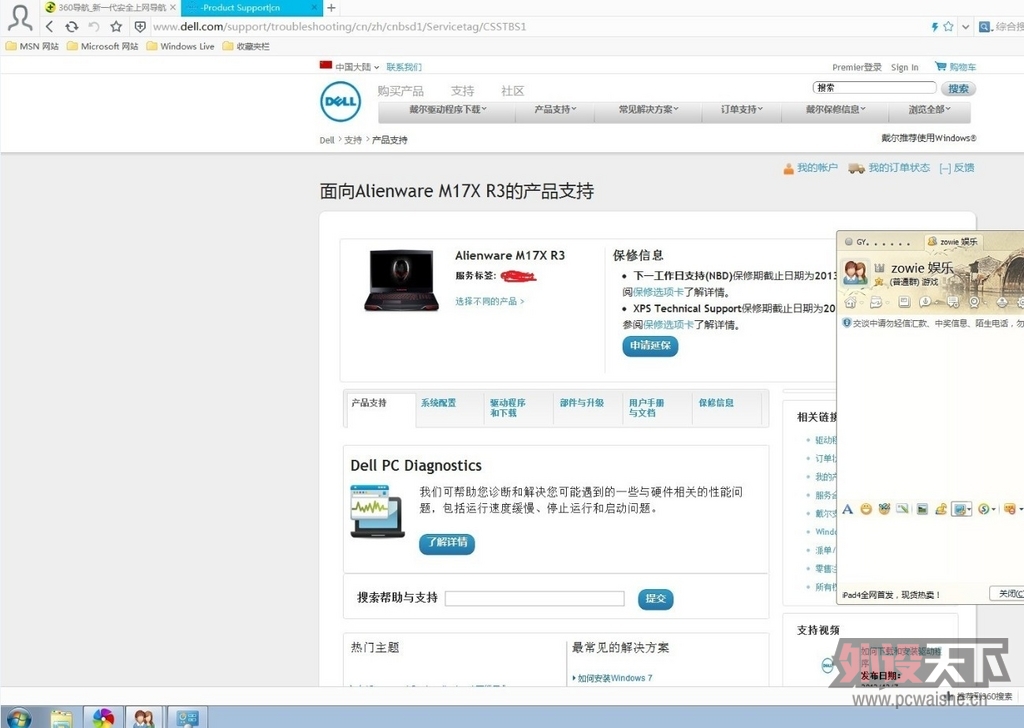The width and height of the screenshot is (1024, 728).
Task: Switch to the 用户手册与文档 tab
Action: pyautogui.click(x=647, y=407)
